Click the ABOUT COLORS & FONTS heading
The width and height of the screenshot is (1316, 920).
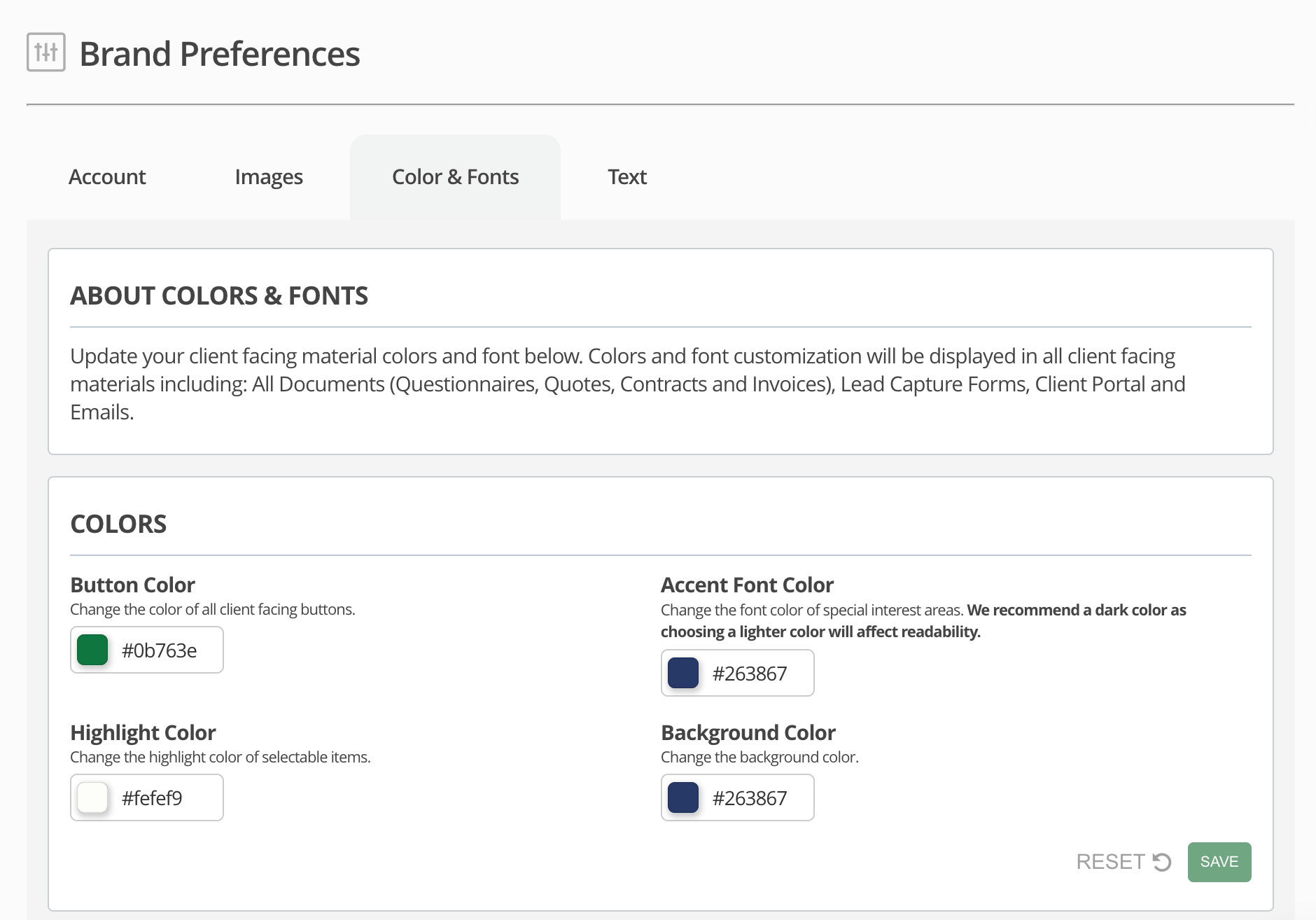(x=219, y=295)
